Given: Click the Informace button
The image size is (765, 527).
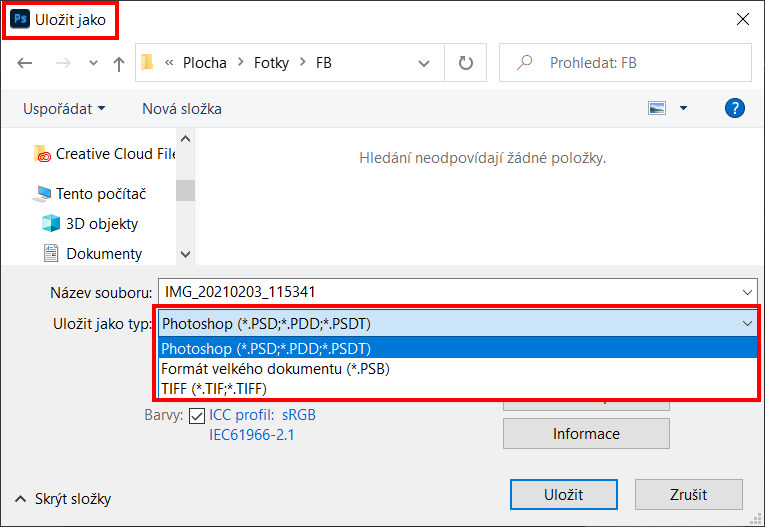Looking at the screenshot, I should pos(586,433).
